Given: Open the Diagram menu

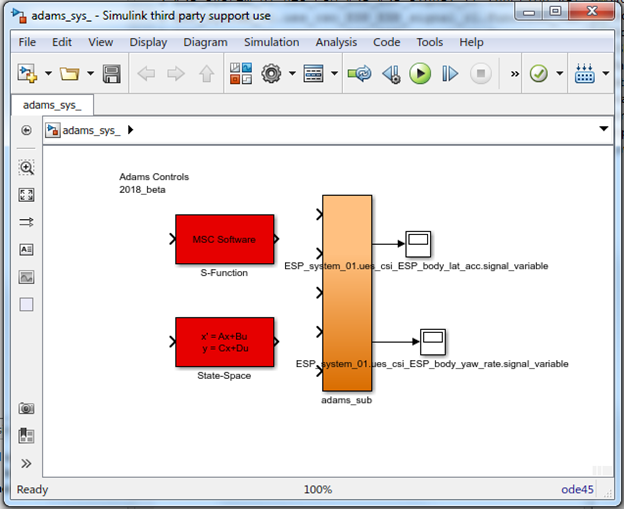Looking at the screenshot, I should pyautogui.click(x=205, y=42).
